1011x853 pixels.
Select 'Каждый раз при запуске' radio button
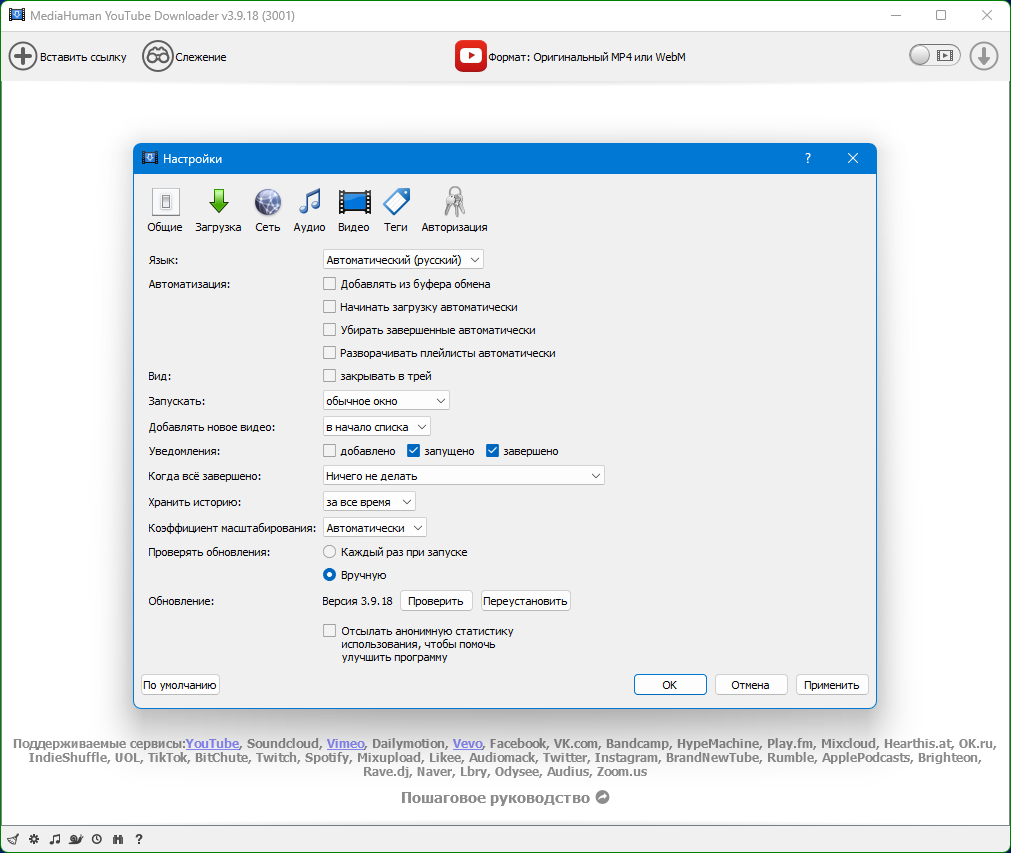(330, 552)
